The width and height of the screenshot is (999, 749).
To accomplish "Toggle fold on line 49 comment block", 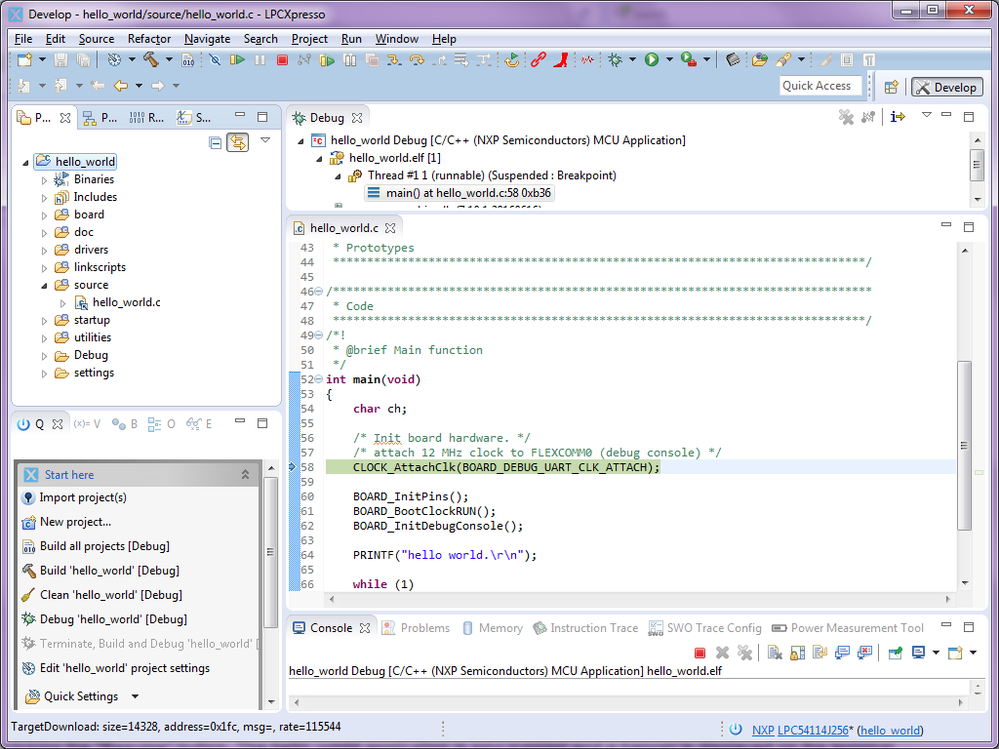I will pyautogui.click(x=319, y=336).
